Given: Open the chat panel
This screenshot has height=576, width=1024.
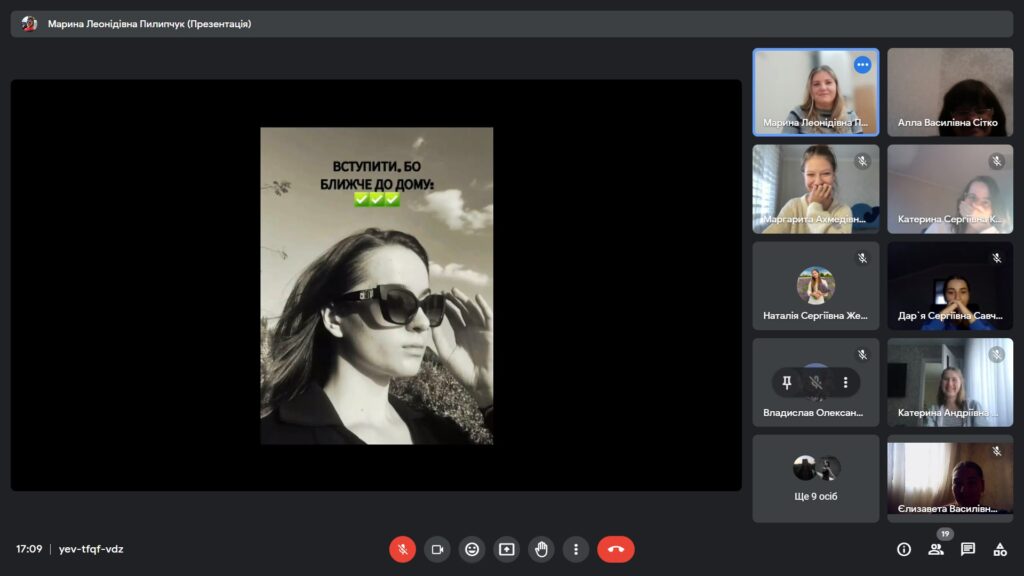Looking at the screenshot, I should 968,549.
